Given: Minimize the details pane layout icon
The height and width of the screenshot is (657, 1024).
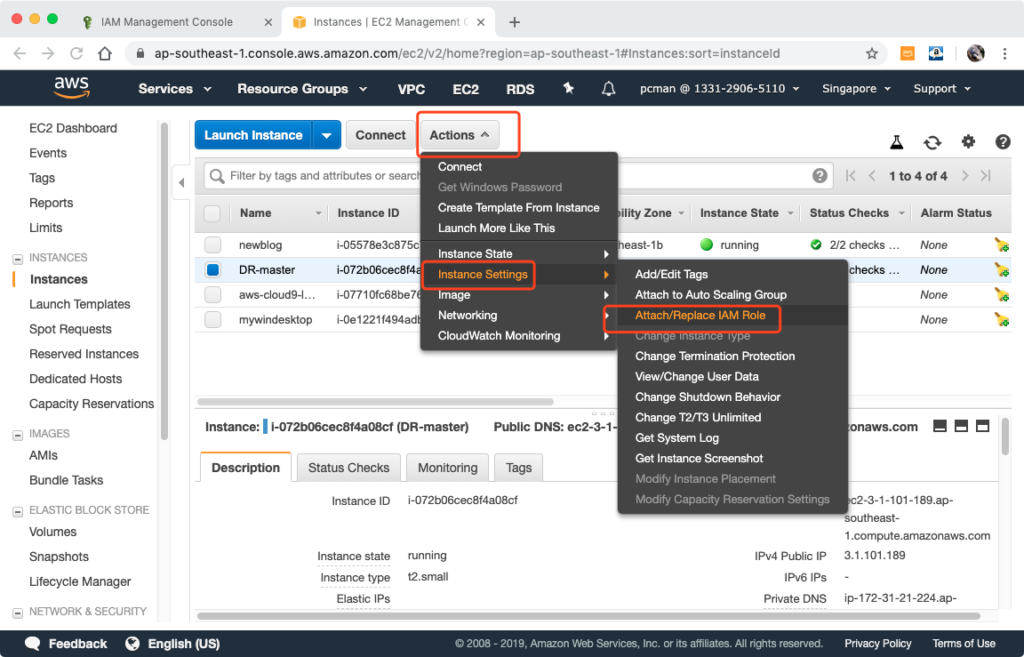Looking at the screenshot, I should pos(940,426).
